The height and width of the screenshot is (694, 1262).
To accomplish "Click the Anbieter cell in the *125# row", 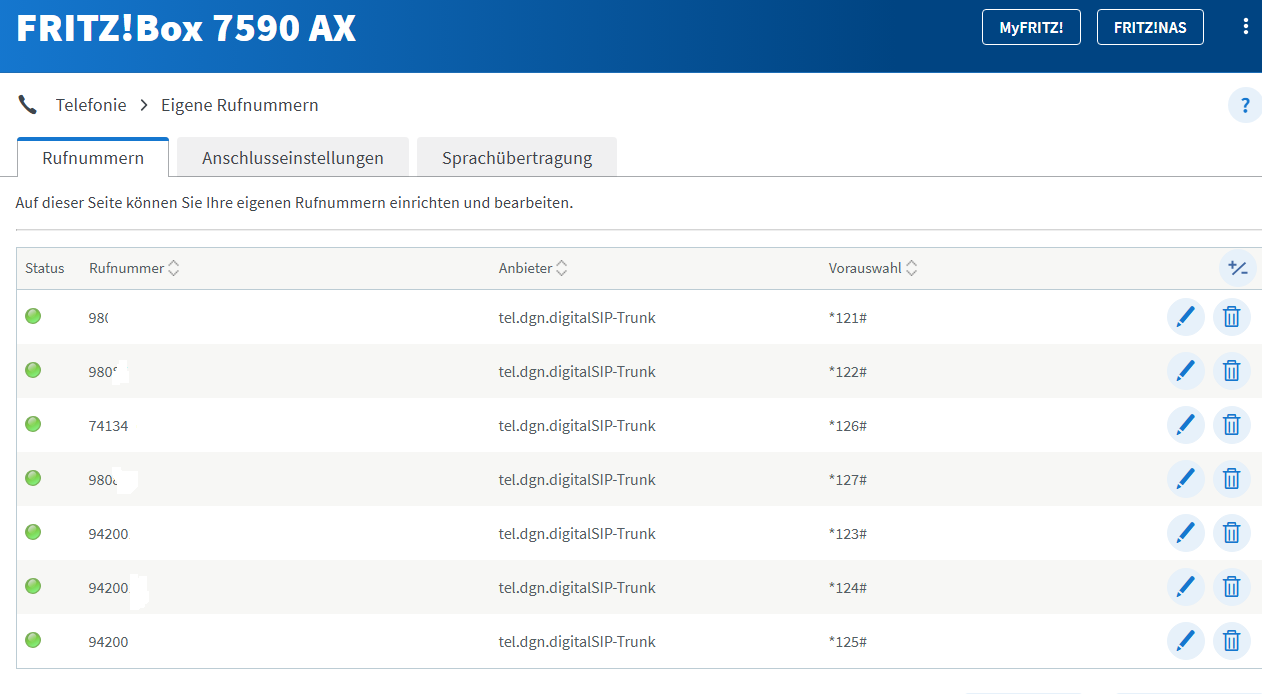I will pos(577,642).
